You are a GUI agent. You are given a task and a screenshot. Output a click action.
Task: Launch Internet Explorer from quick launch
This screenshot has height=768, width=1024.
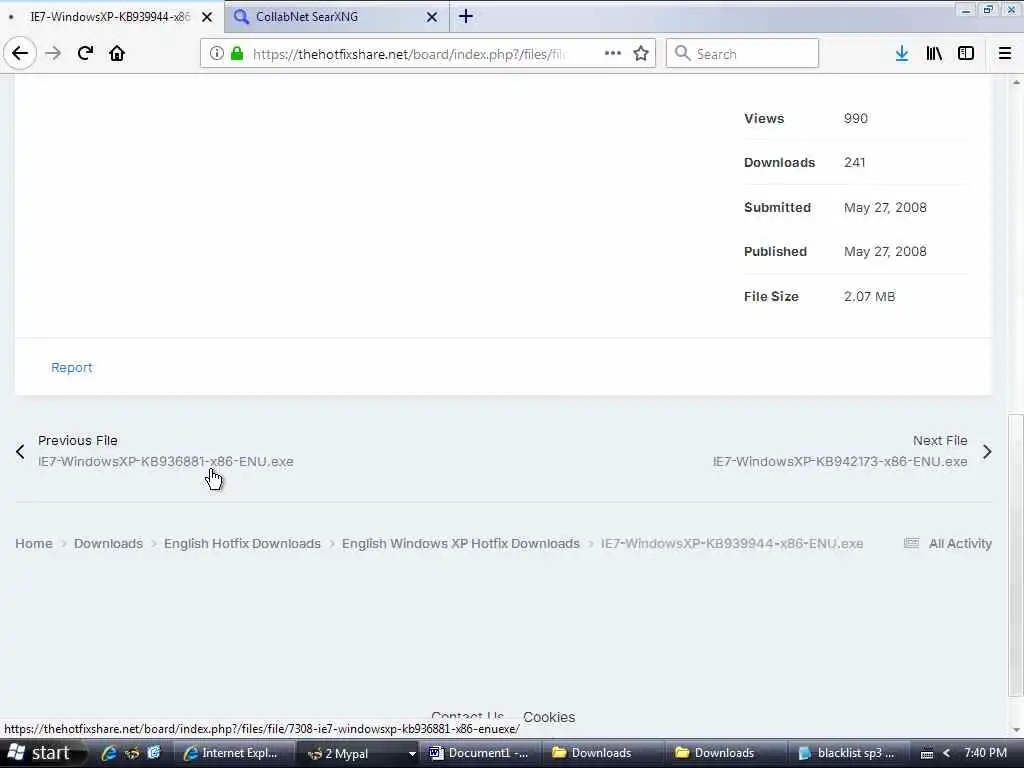(x=109, y=753)
